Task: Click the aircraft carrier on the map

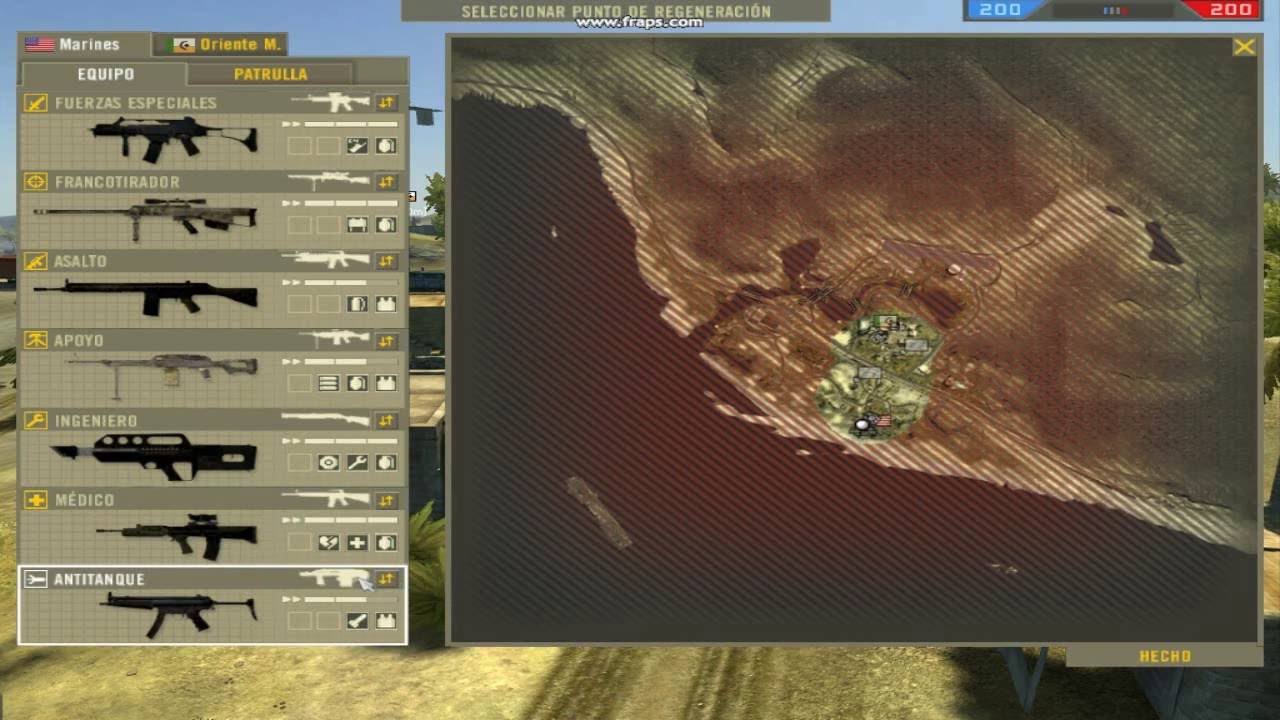Action: coord(600,513)
